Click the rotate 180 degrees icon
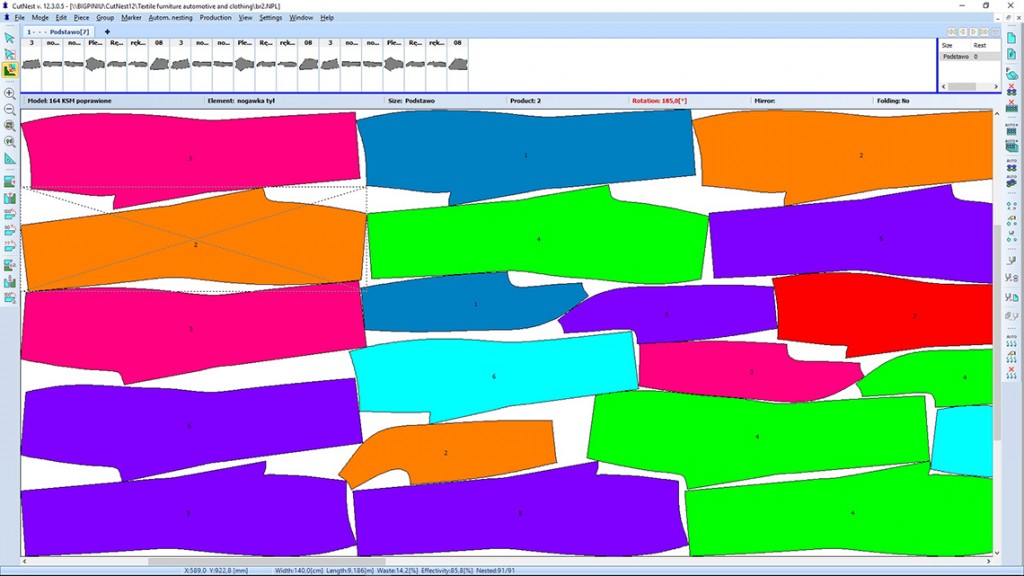 coord(10,213)
